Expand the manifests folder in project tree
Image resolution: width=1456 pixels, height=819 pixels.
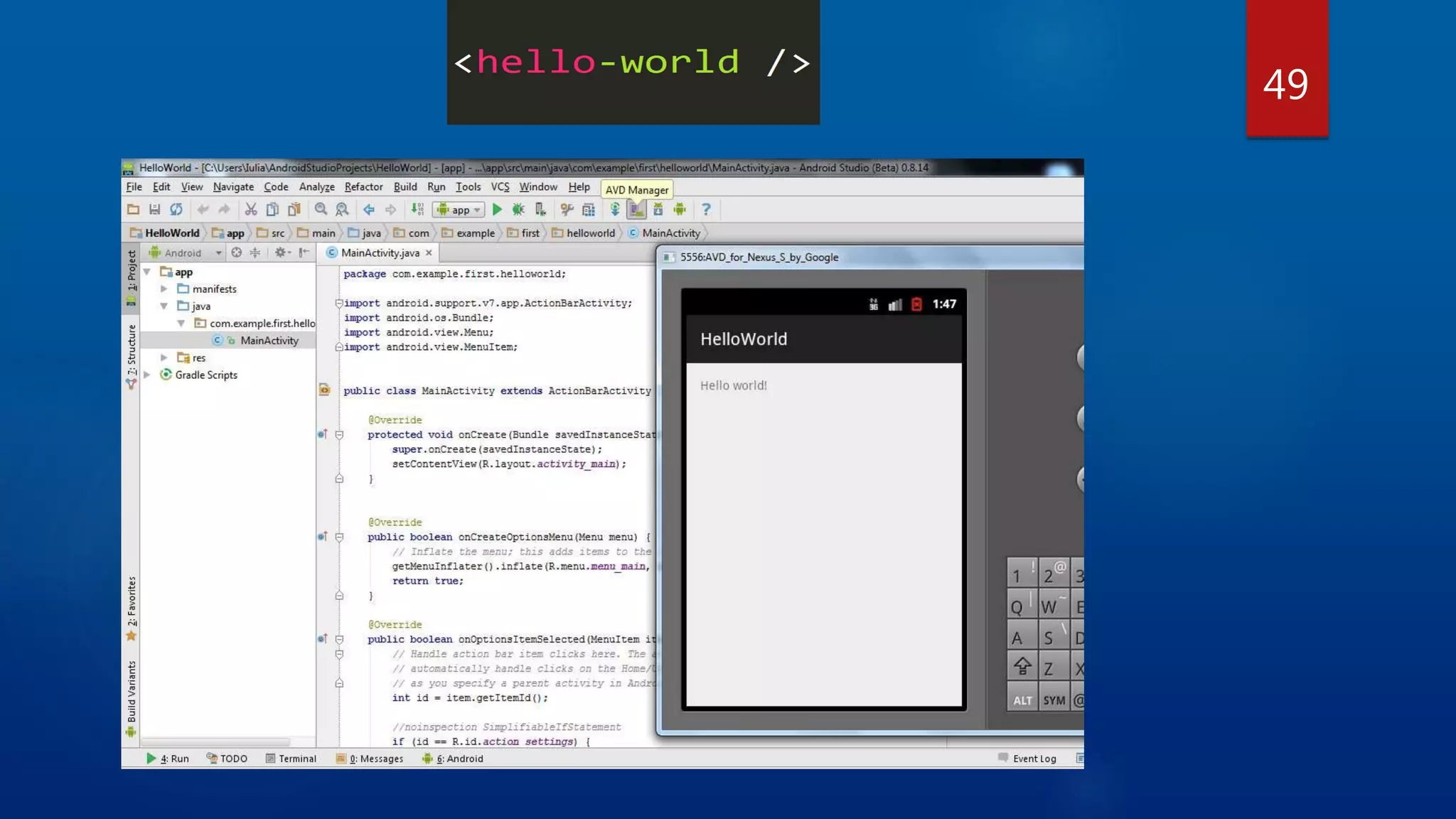click(164, 289)
